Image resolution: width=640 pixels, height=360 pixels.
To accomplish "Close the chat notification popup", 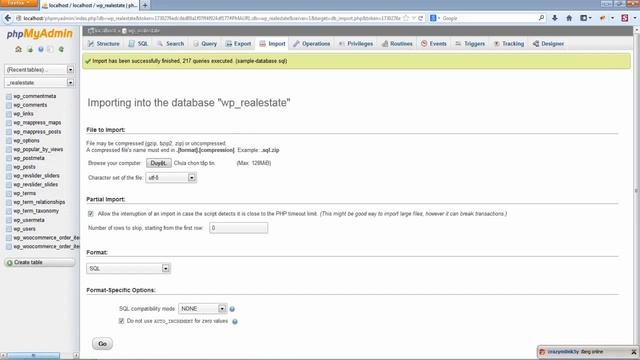I will (633, 352).
